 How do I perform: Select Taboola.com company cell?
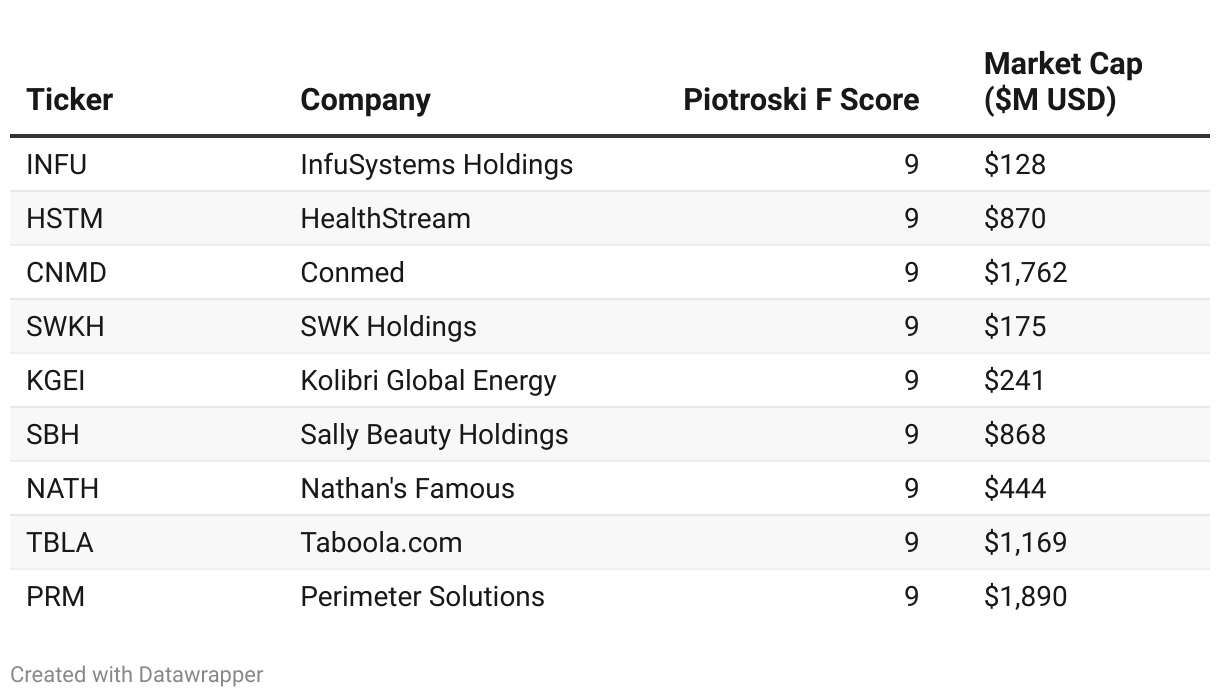click(x=381, y=542)
